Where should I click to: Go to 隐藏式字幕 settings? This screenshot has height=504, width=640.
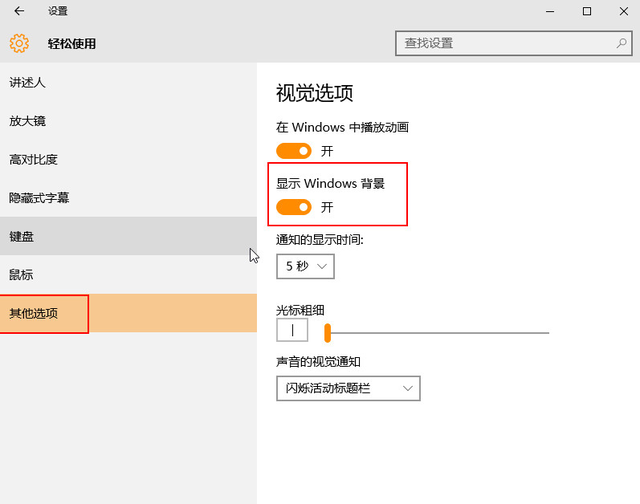click(40, 198)
